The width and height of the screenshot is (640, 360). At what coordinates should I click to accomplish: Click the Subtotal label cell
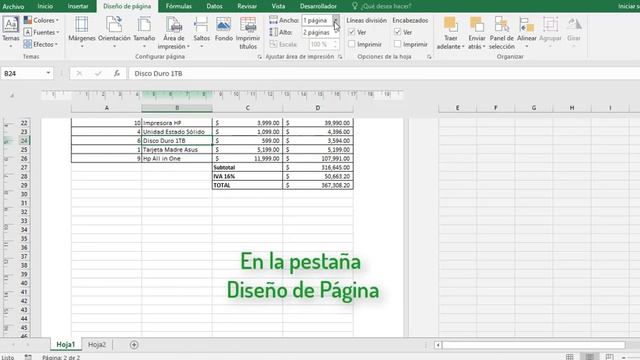(x=247, y=167)
